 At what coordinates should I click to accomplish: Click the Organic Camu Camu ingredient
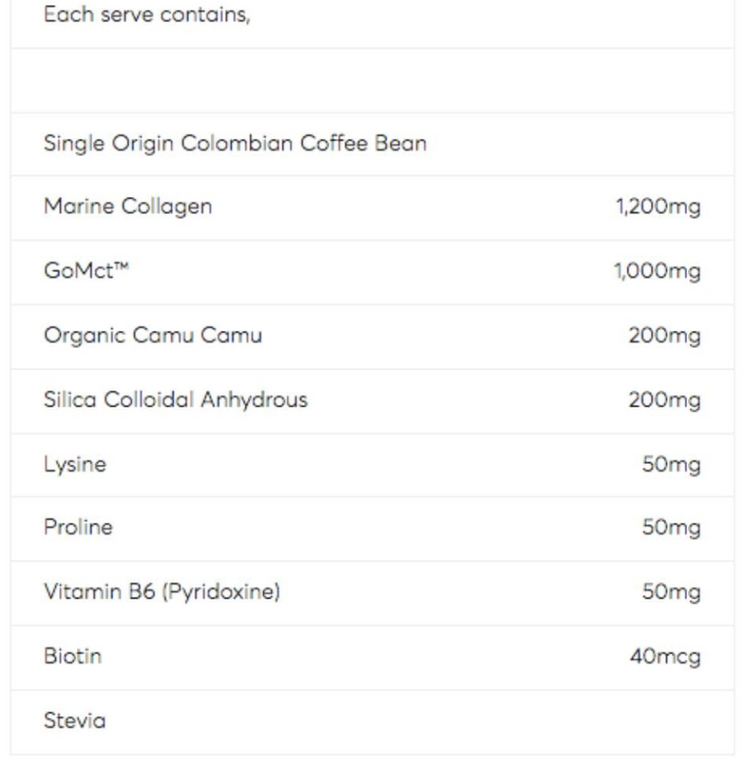(x=152, y=335)
